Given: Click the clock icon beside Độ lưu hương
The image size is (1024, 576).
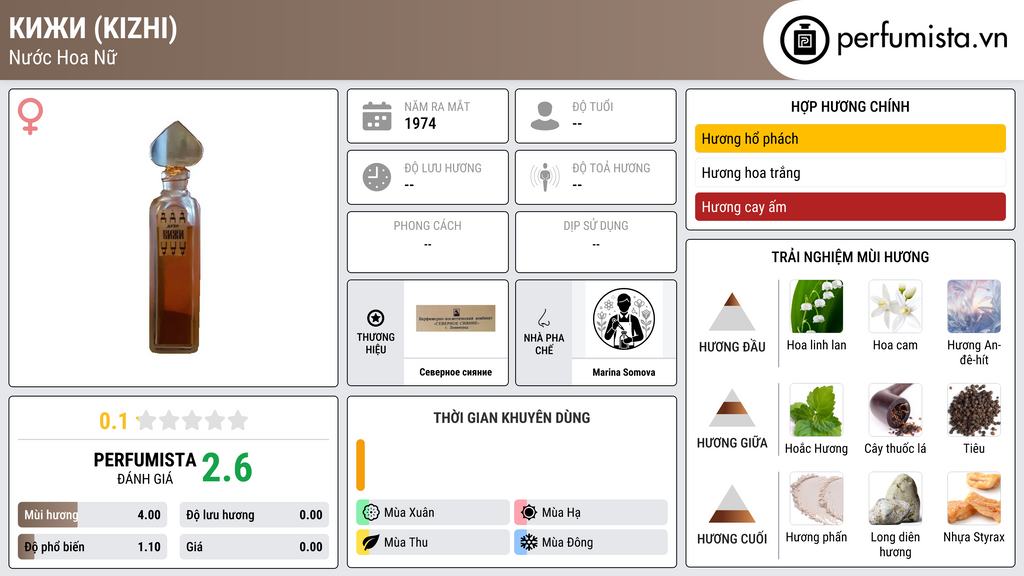Looking at the screenshot, I should [377, 178].
